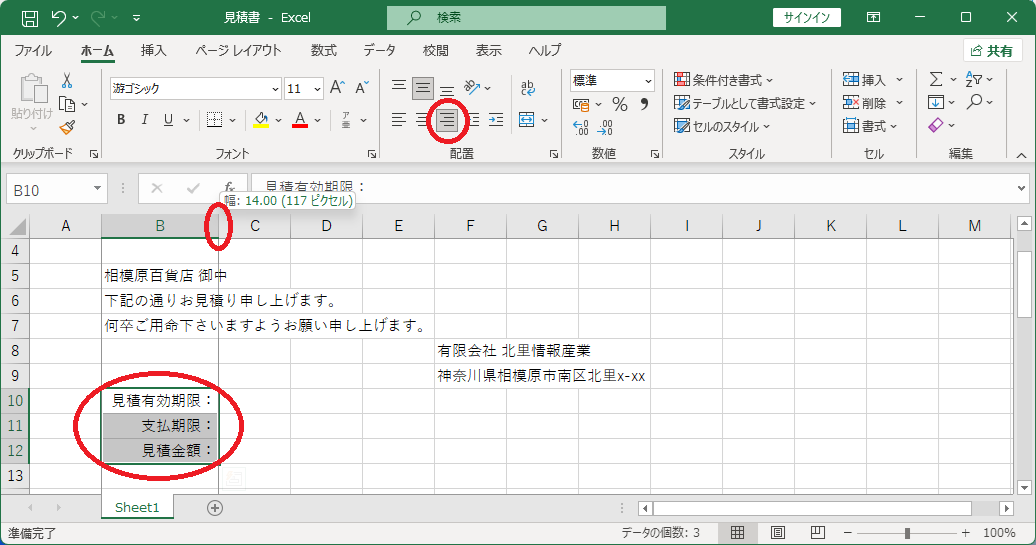Apply red font color A
Image resolution: width=1036 pixels, height=545 pixels.
click(300, 120)
